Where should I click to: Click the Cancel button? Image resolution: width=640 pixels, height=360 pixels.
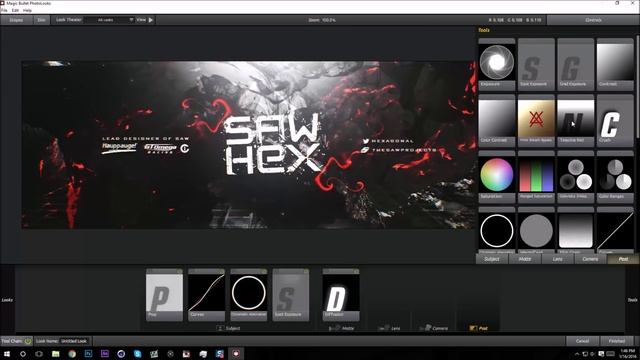582,341
